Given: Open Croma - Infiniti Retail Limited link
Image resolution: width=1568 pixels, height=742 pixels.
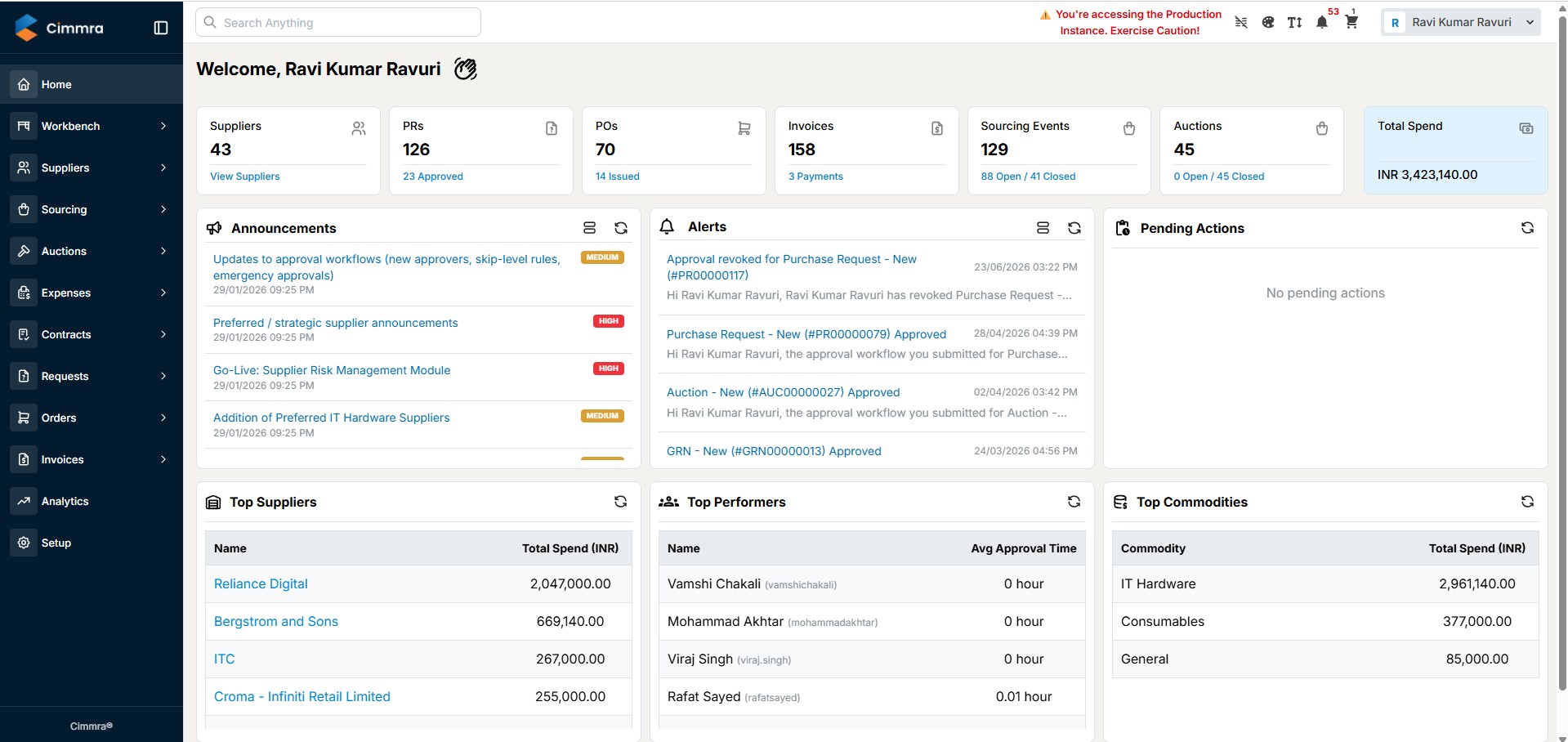Looking at the screenshot, I should (302, 696).
